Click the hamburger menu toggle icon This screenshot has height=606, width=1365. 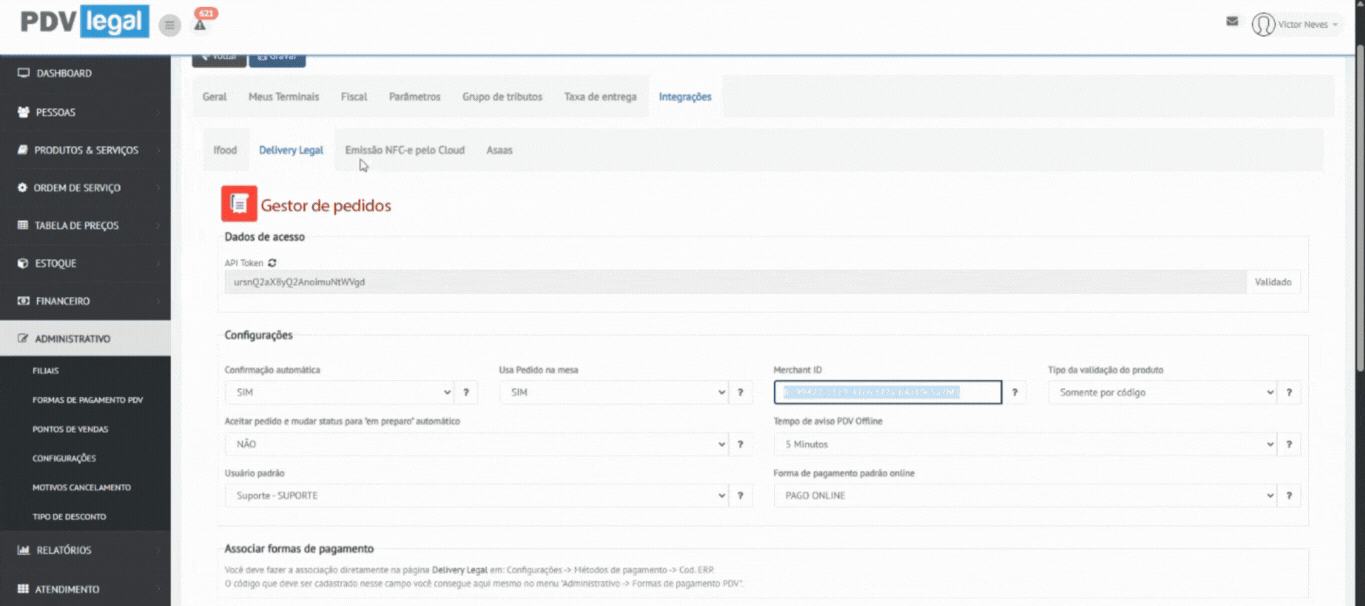170,25
